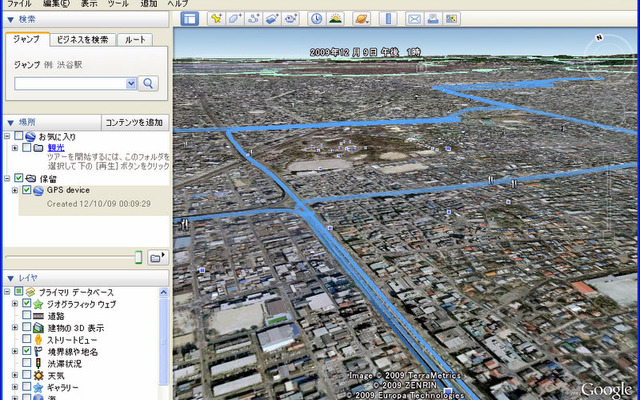
Task: Select the add path tool
Action: [253, 19]
